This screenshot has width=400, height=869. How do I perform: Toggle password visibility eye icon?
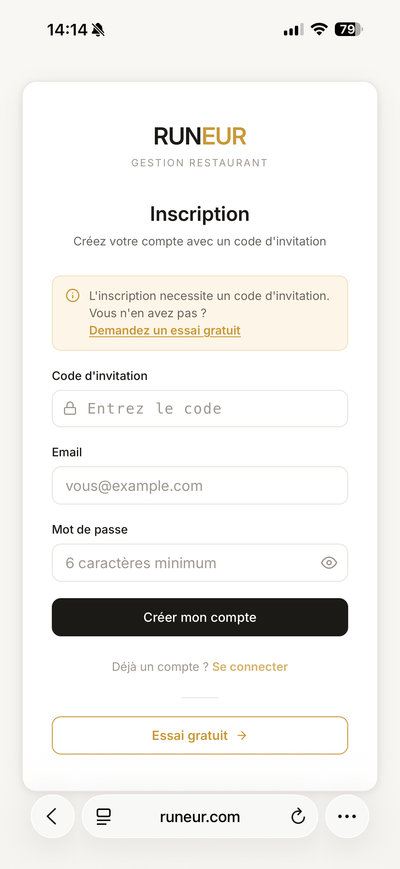pos(329,563)
